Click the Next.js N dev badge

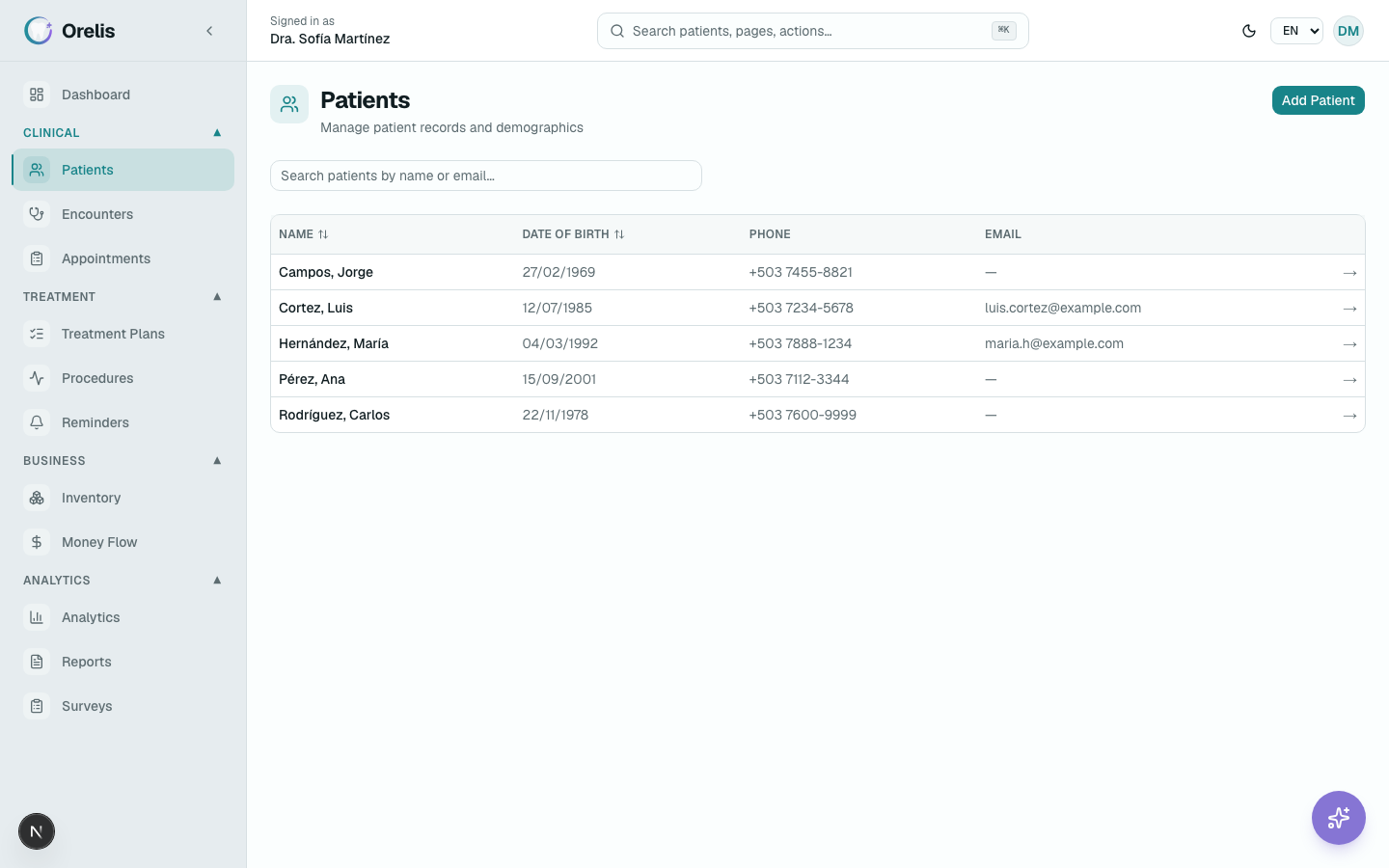click(x=37, y=831)
